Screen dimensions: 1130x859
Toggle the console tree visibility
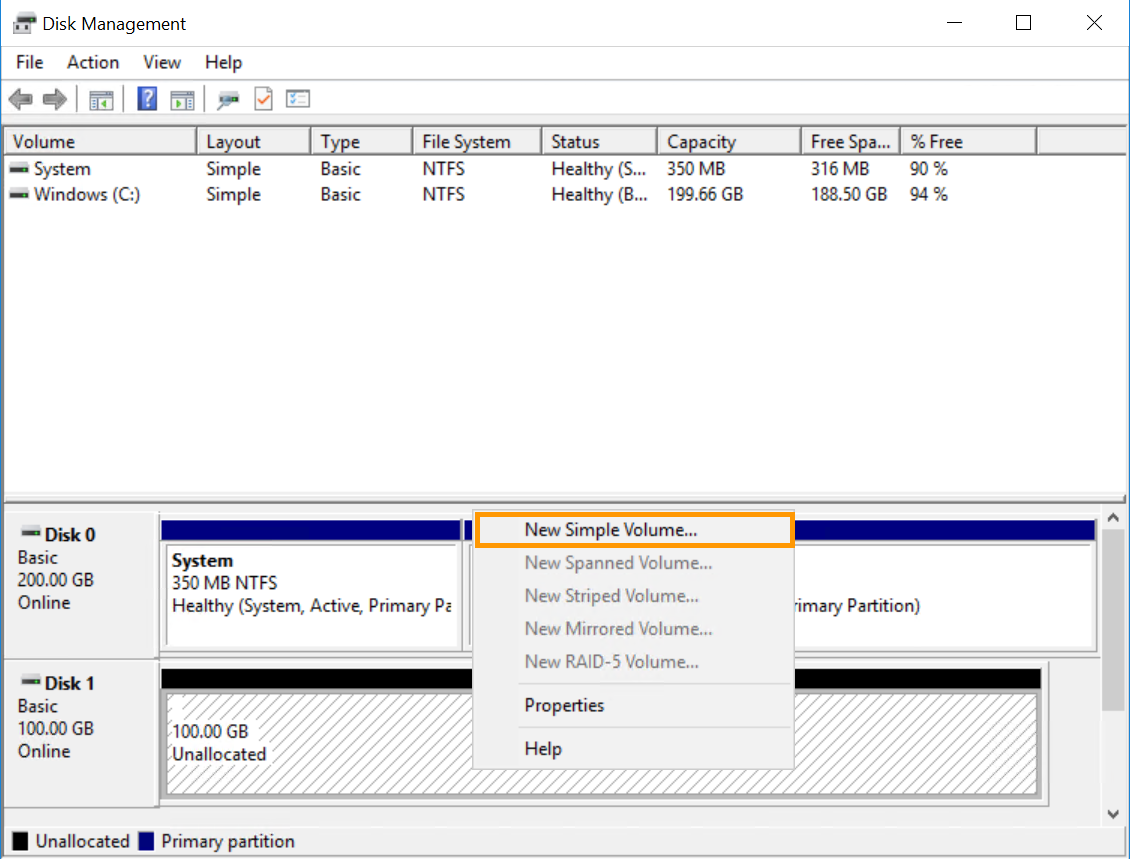click(x=101, y=98)
